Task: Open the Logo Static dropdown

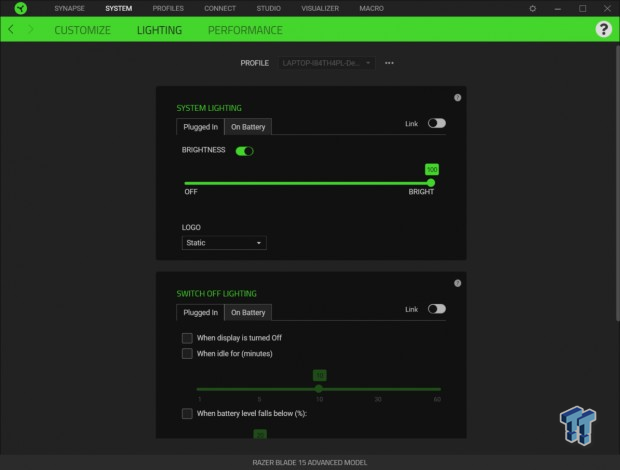Action: coord(224,243)
